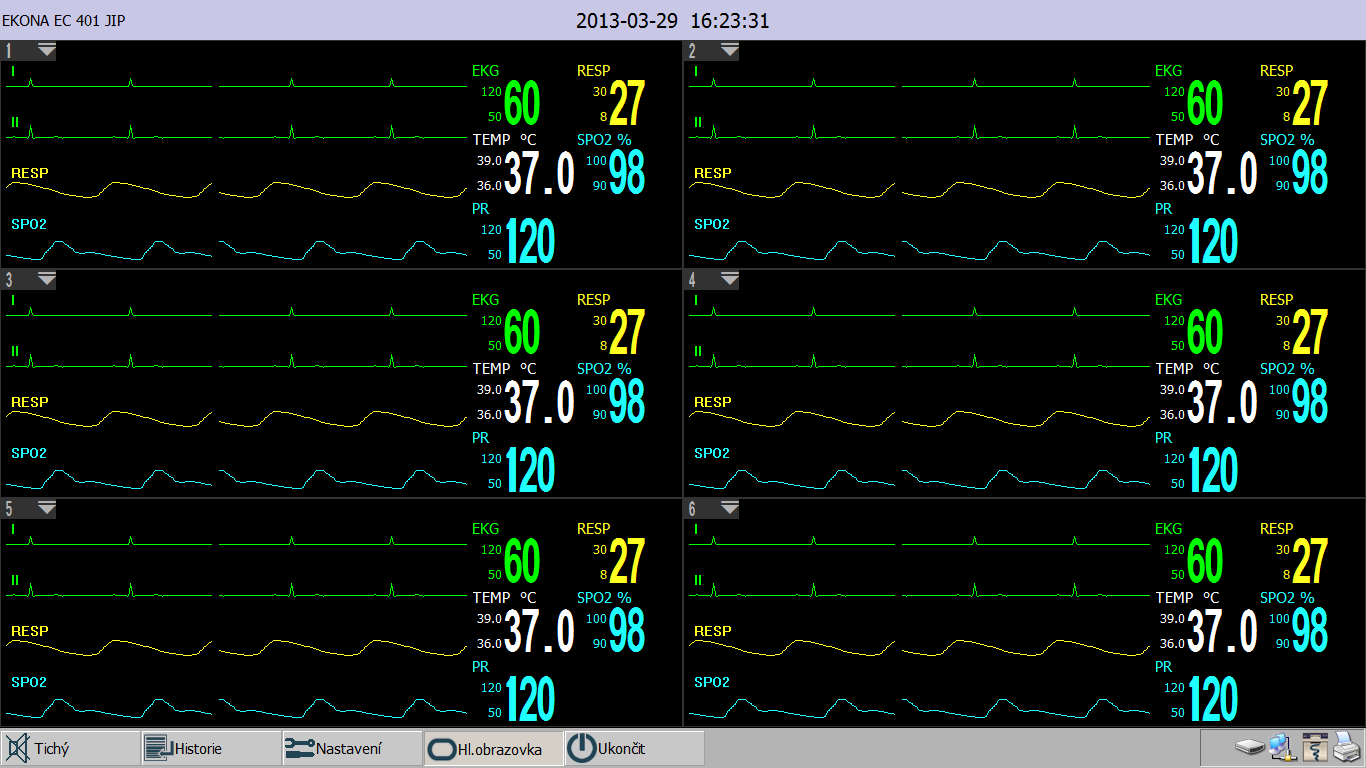This screenshot has width=1366, height=768.
Task: Click the pulse rate 120 in bed 1
Action: (x=530, y=241)
